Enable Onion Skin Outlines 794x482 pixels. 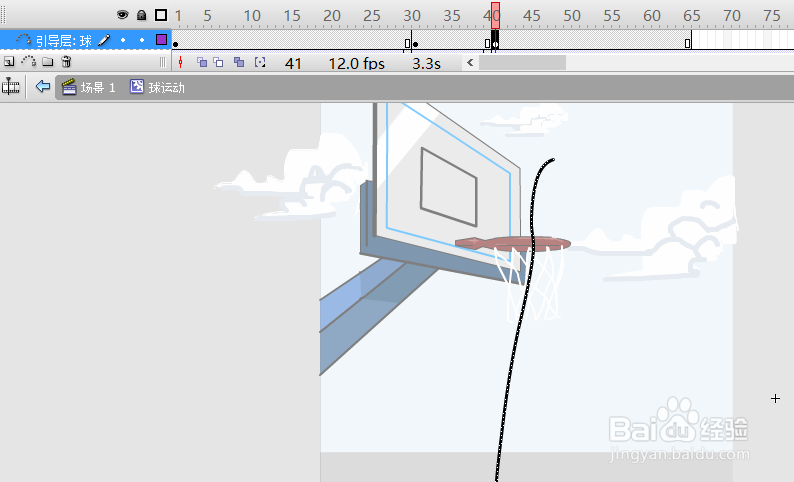click(x=219, y=62)
